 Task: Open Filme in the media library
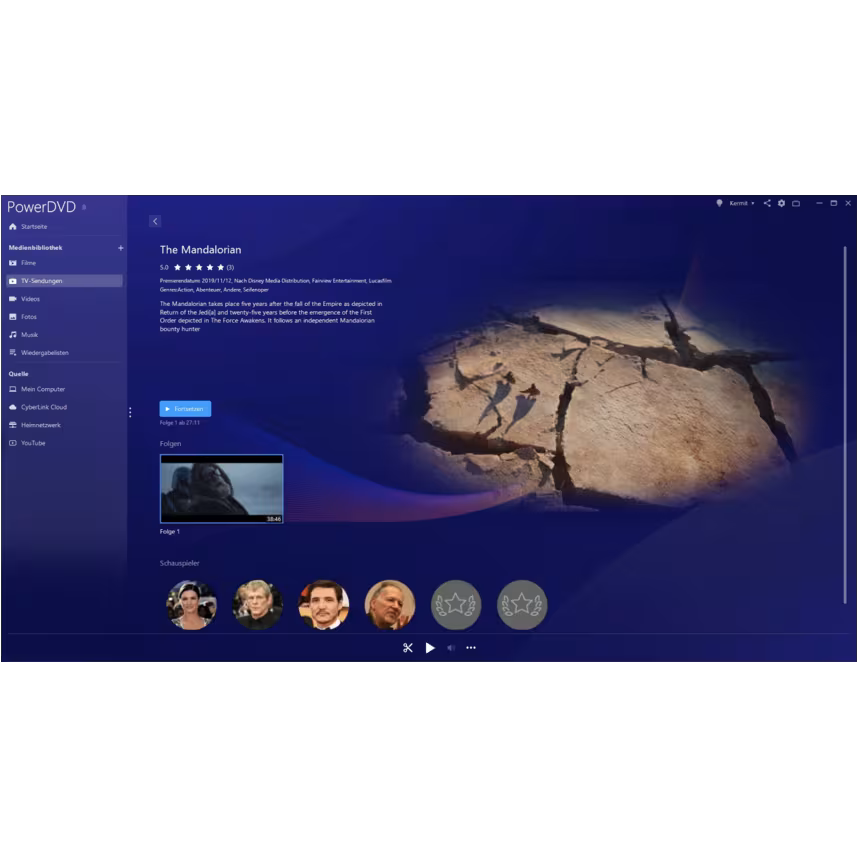28,263
